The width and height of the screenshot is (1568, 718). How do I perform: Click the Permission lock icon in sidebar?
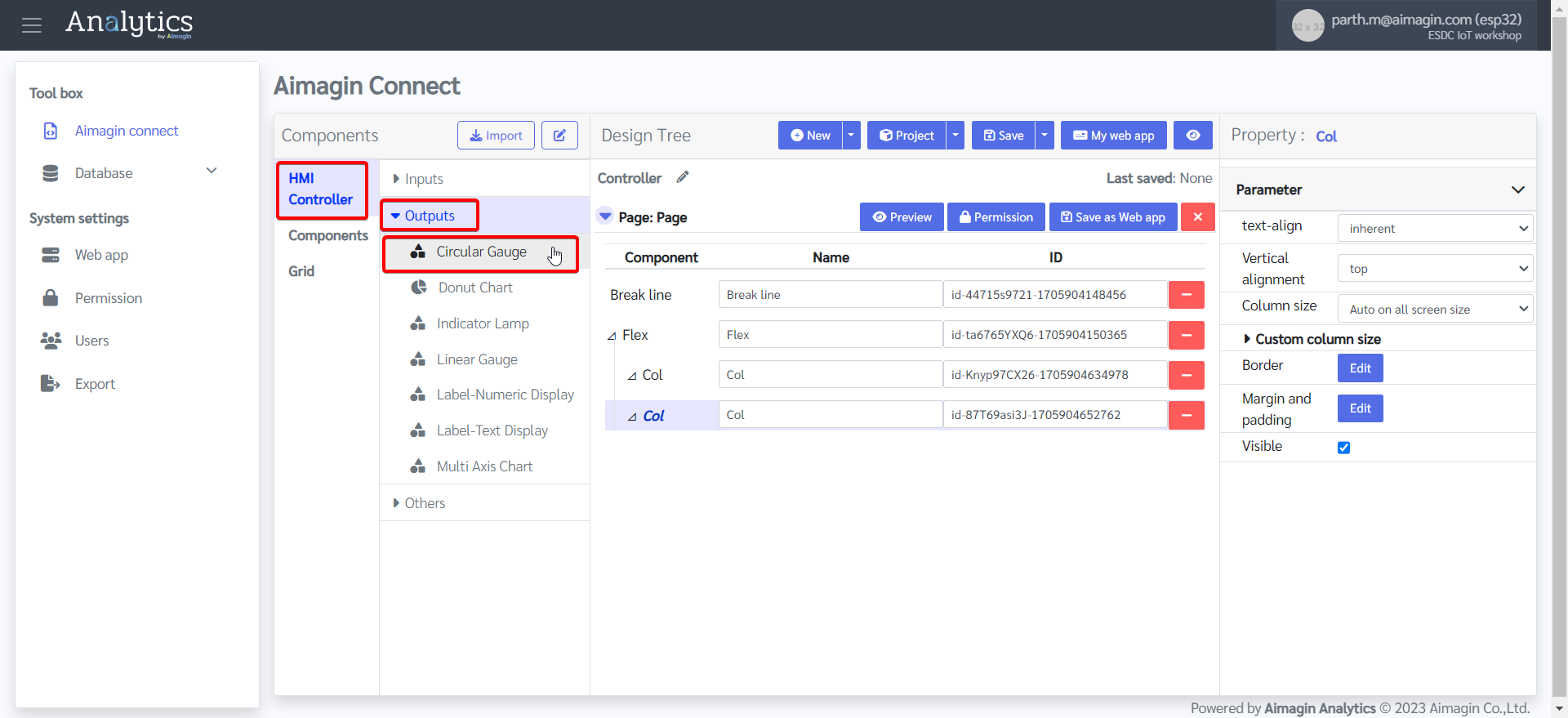click(51, 298)
